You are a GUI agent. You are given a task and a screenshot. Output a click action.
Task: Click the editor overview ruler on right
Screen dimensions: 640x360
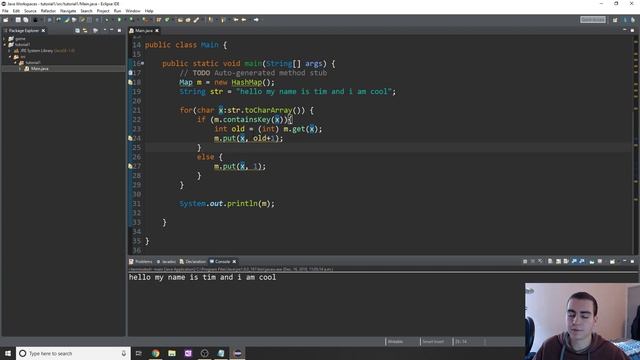point(636,145)
